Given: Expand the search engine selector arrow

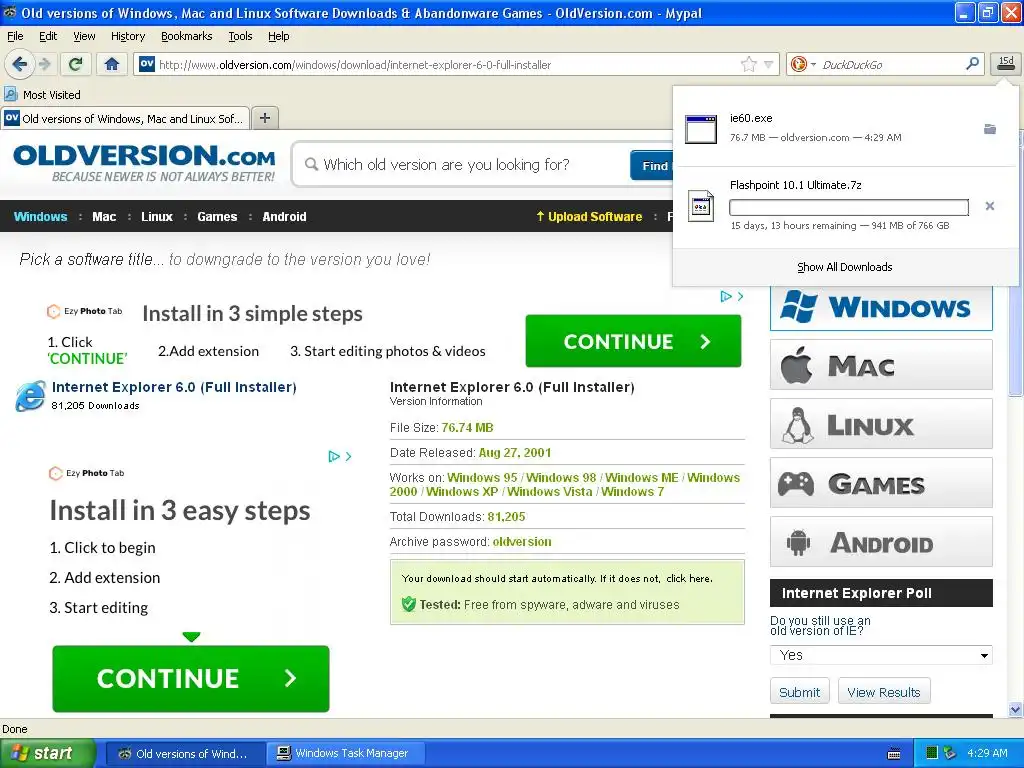Looking at the screenshot, I should point(813,64).
